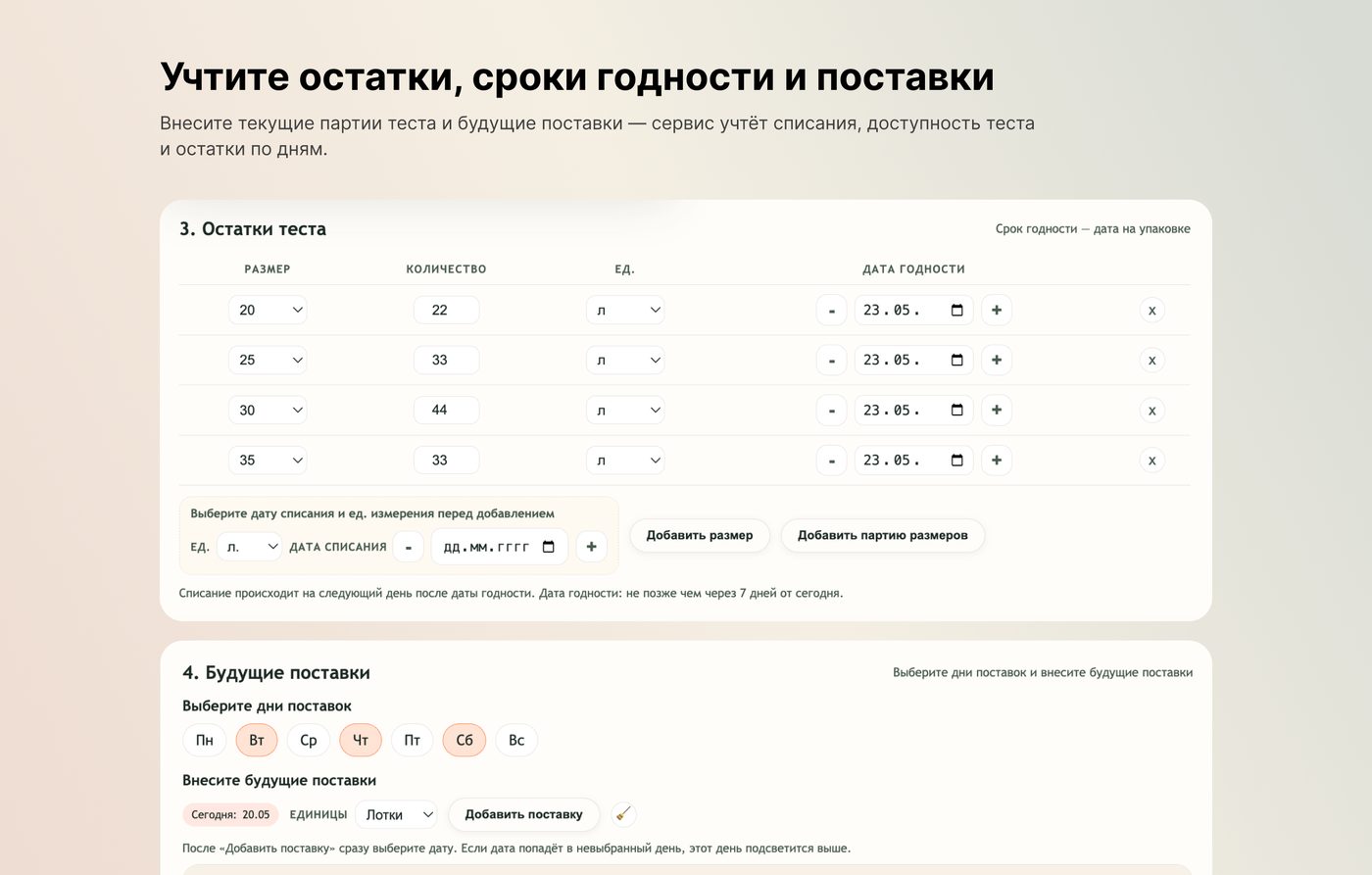The width and height of the screenshot is (1372, 875).
Task: Click Добавить размер button
Action: [x=700, y=535]
